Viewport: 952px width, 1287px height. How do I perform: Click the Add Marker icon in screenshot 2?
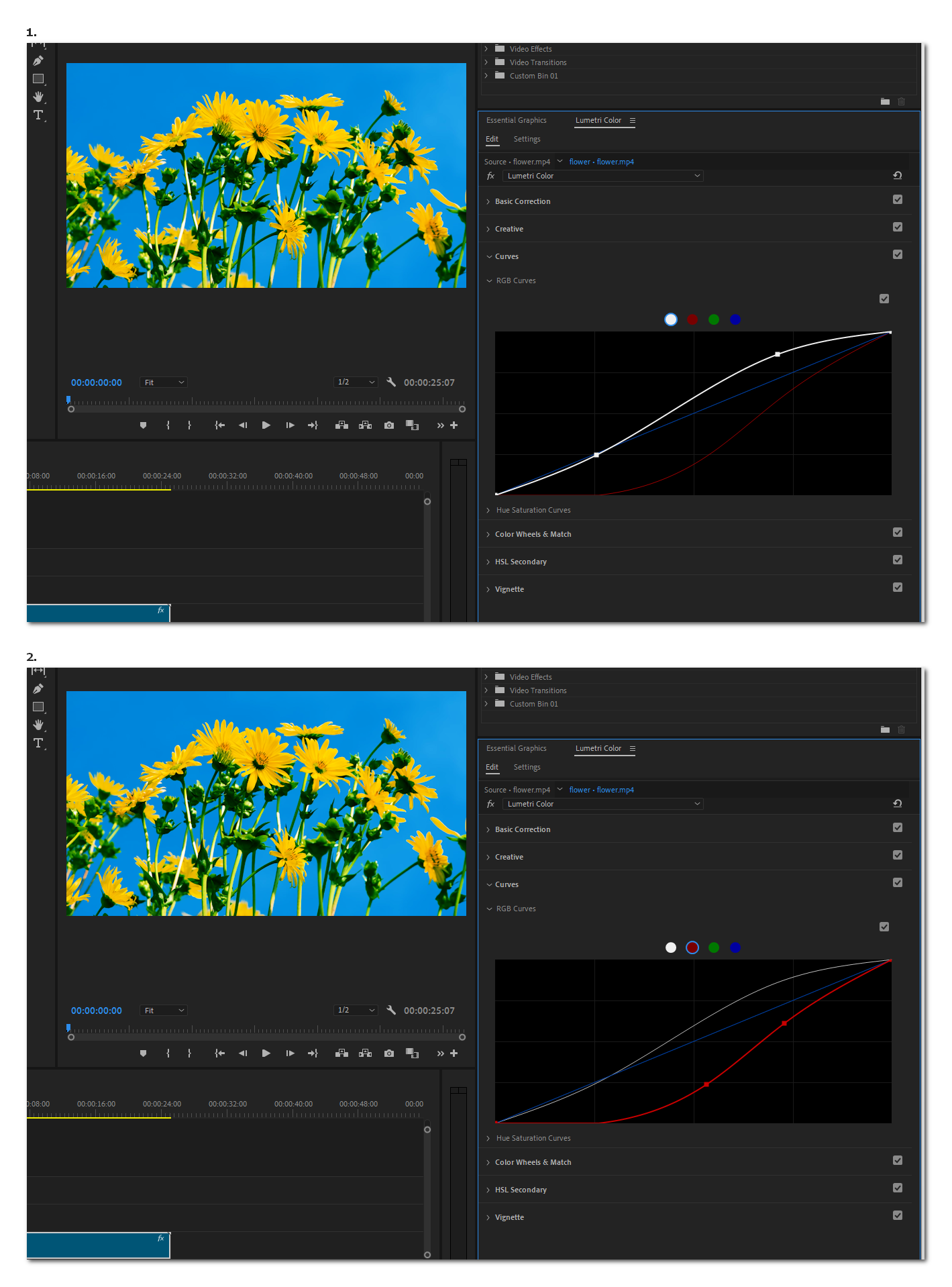click(x=143, y=1053)
